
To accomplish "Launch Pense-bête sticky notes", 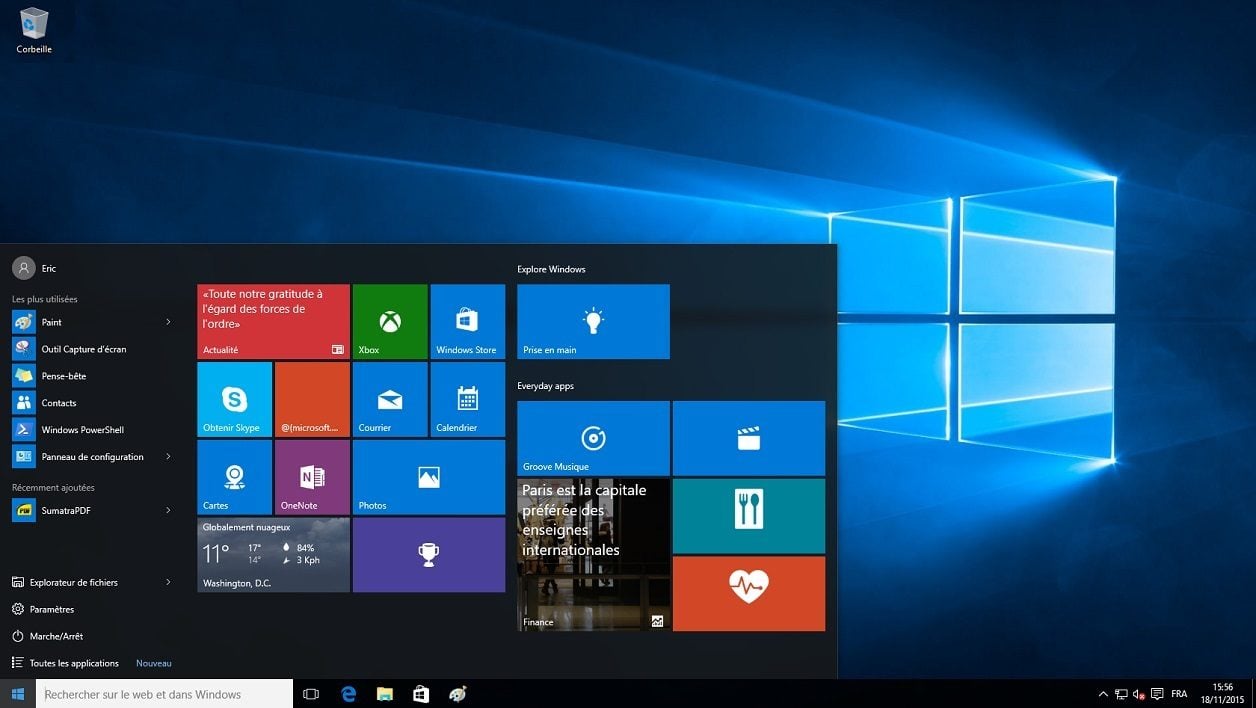I will click(x=92, y=376).
